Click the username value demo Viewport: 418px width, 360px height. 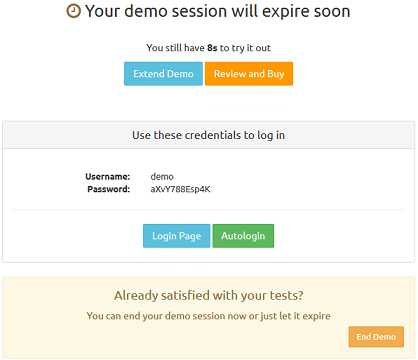coord(162,176)
